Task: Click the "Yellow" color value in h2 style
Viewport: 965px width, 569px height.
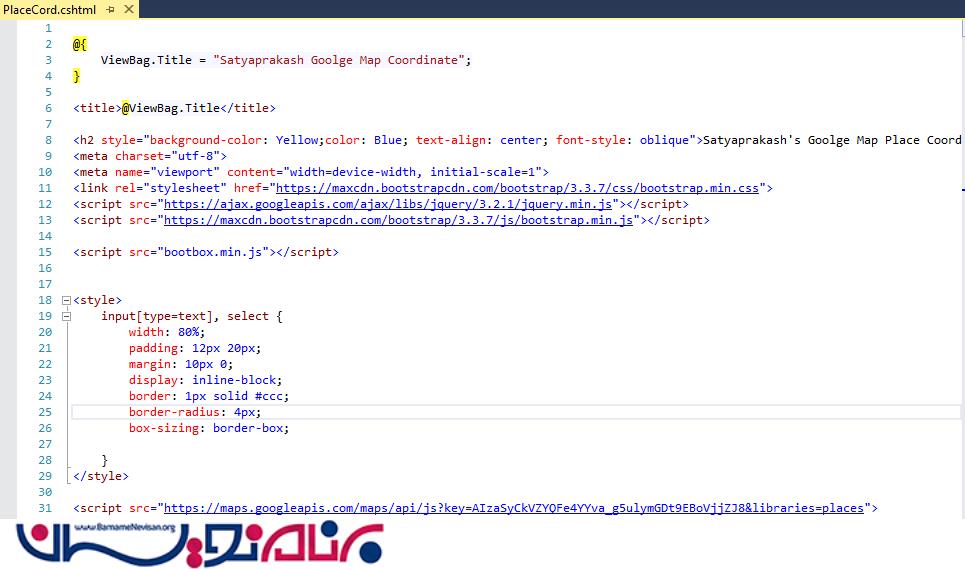Action: pos(297,140)
